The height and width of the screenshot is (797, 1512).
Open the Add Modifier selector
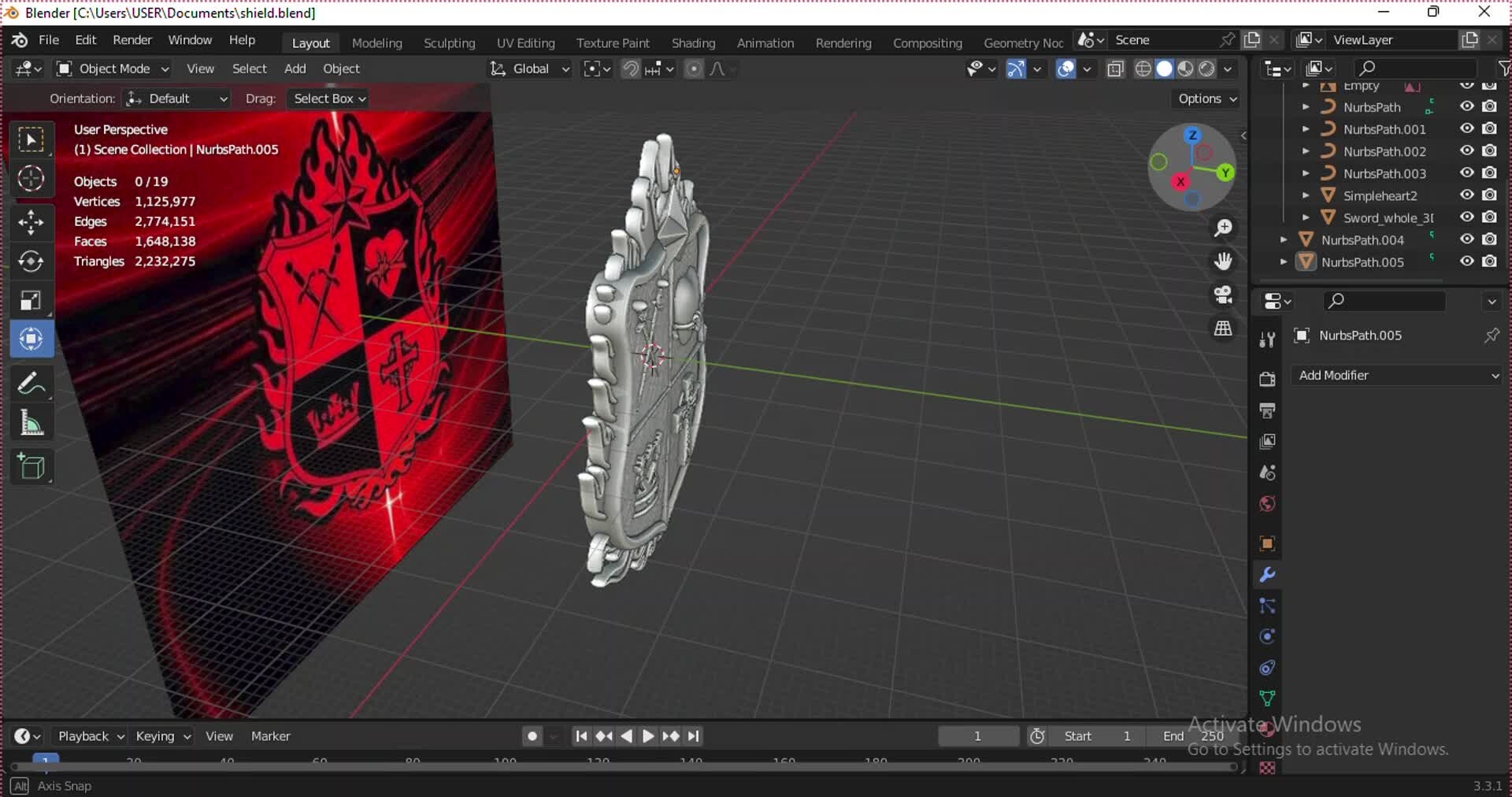[1396, 376]
